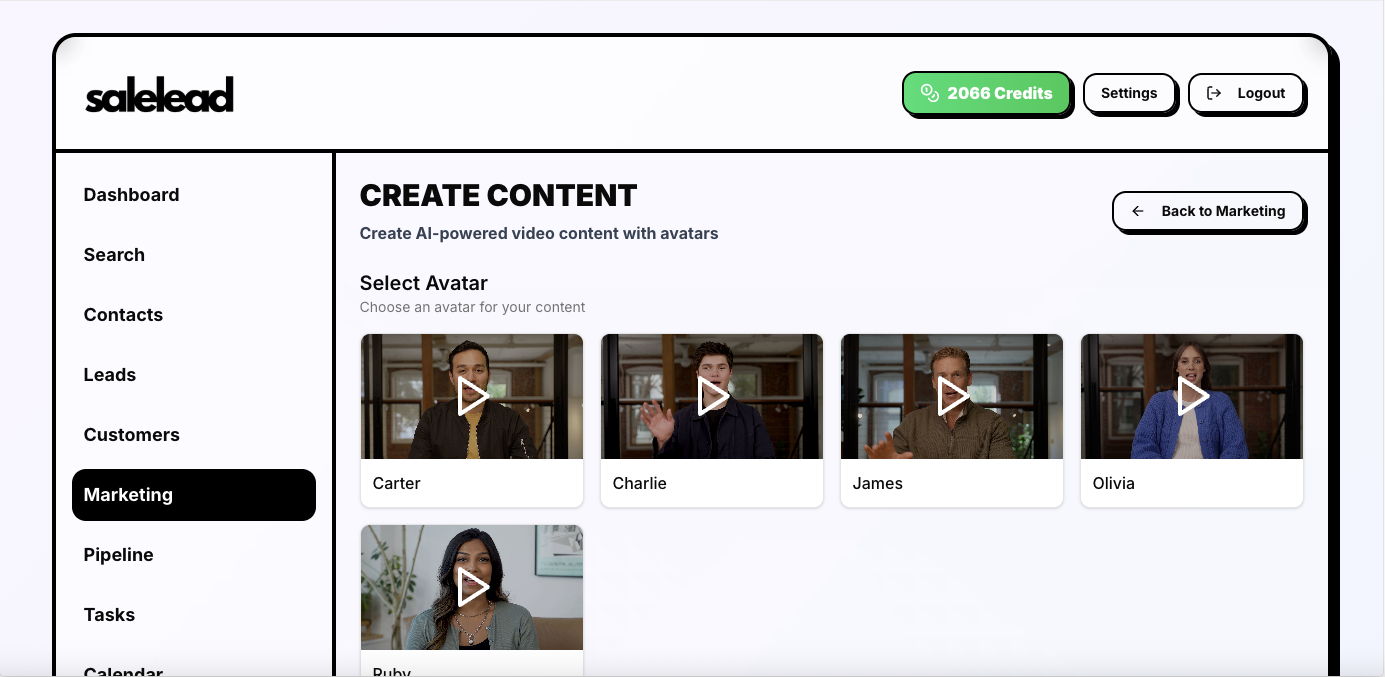Image resolution: width=1385 pixels, height=677 pixels.
Task: Select the Carter avatar name label
Action: click(x=397, y=483)
